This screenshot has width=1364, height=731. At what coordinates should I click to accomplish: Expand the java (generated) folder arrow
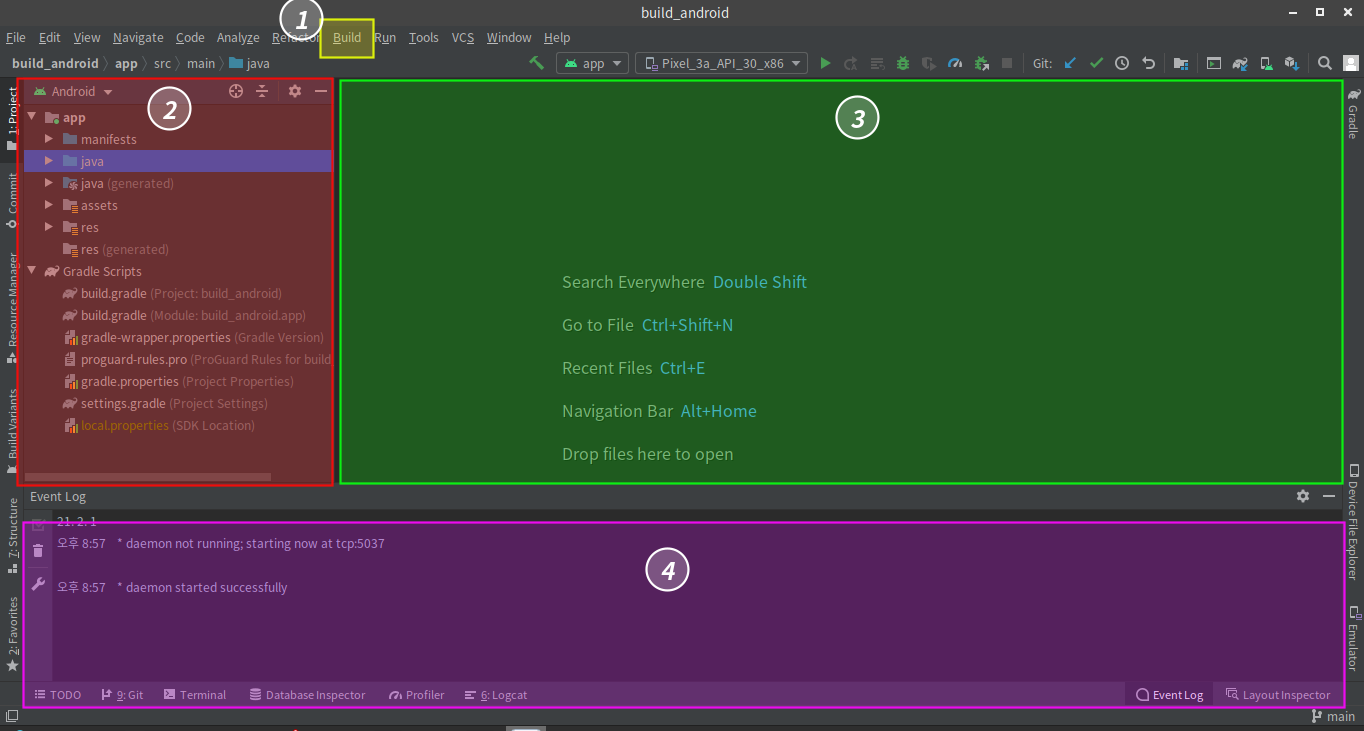(x=49, y=183)
